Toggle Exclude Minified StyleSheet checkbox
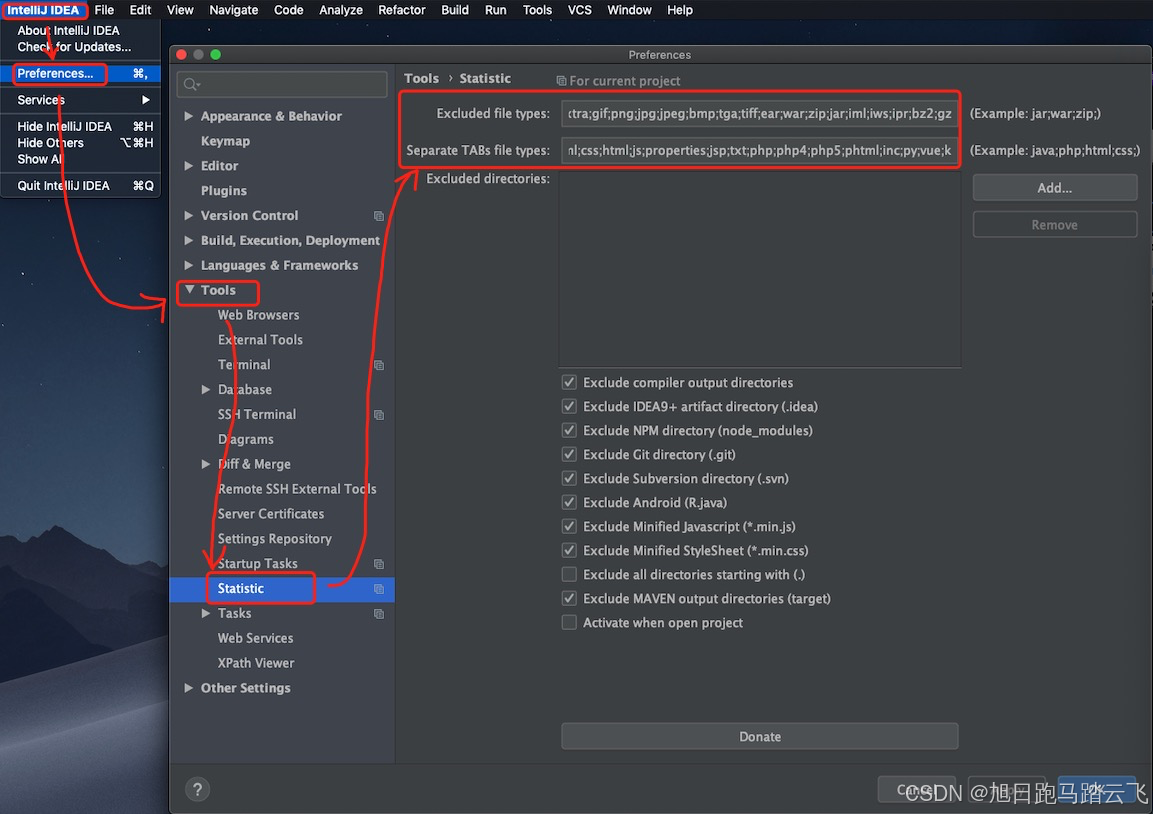 [x=569, y=551]
